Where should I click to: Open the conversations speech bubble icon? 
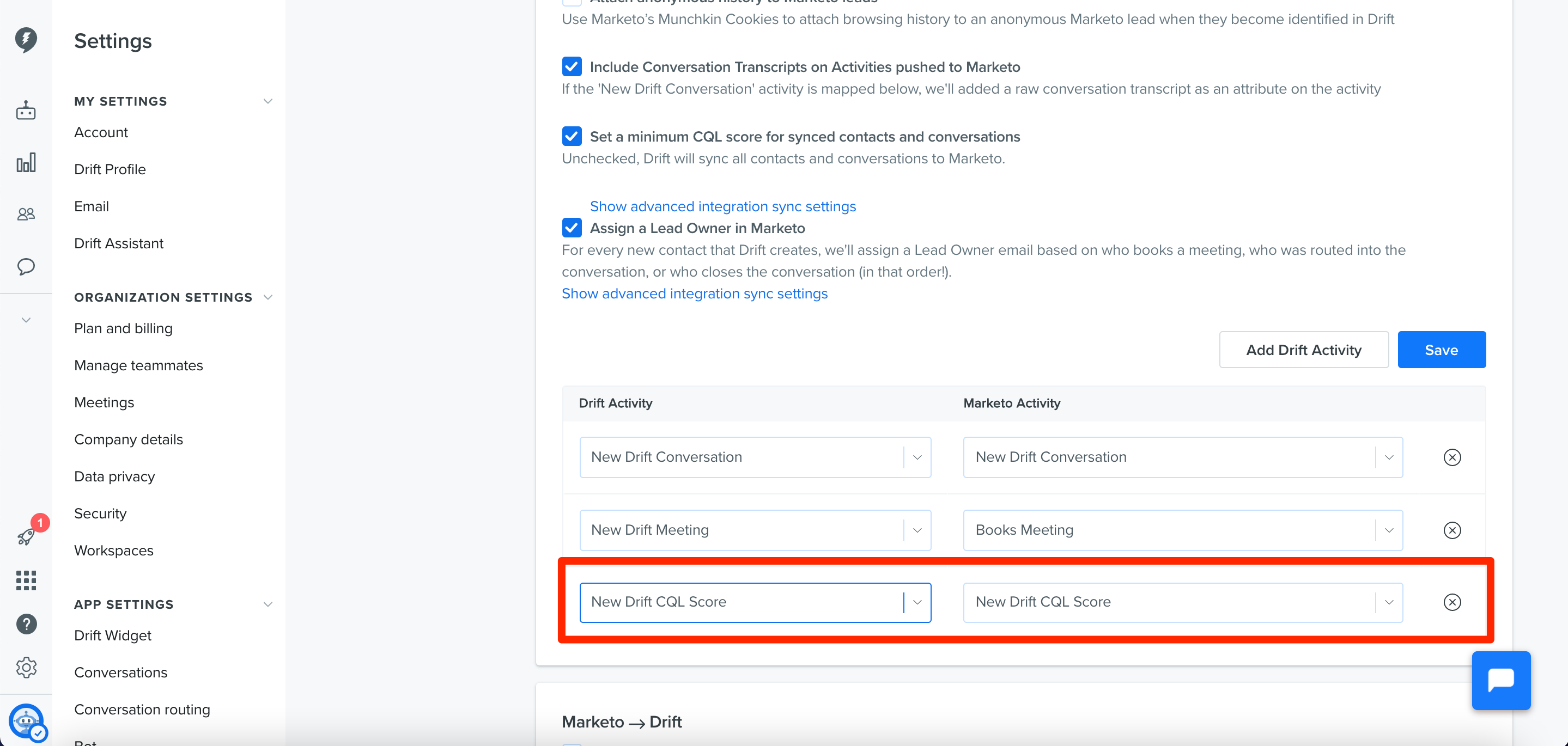click(x=26, y=266)
